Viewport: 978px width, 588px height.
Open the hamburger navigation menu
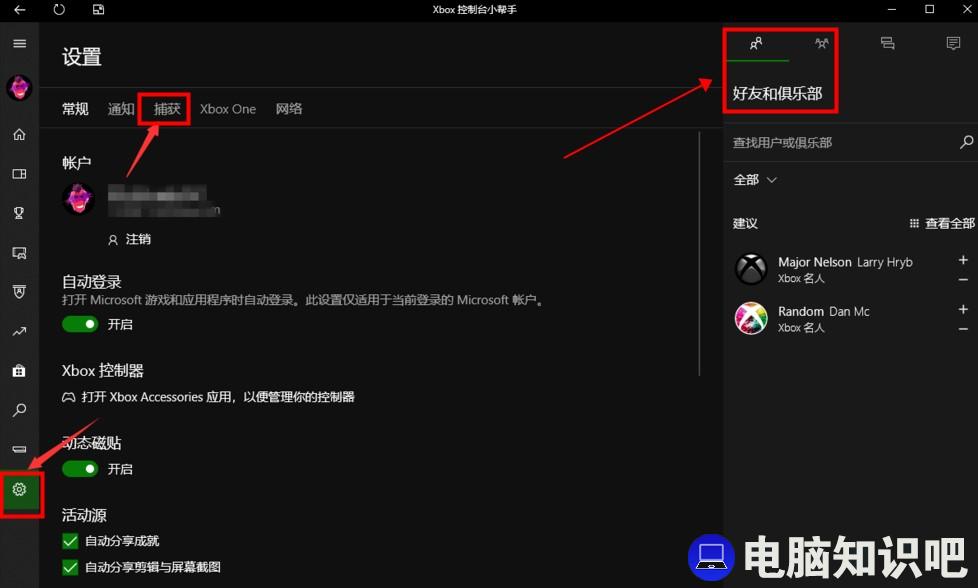(x=19, y=43)
